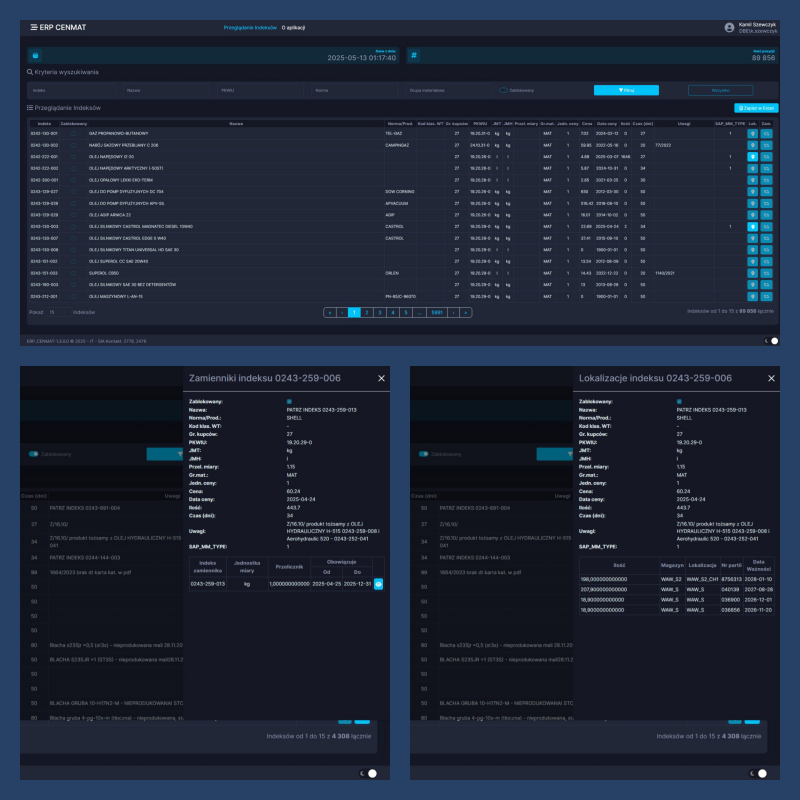Collapse the Kryteria wyszukiwania section

(x=63, y=73)
